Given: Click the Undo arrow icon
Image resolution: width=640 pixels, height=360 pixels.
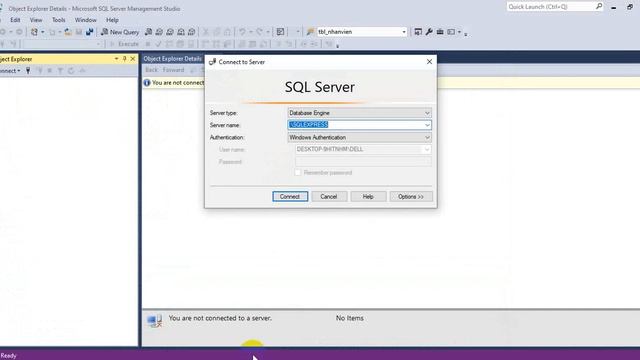Looking at the screenshot, I should [242, 32].
